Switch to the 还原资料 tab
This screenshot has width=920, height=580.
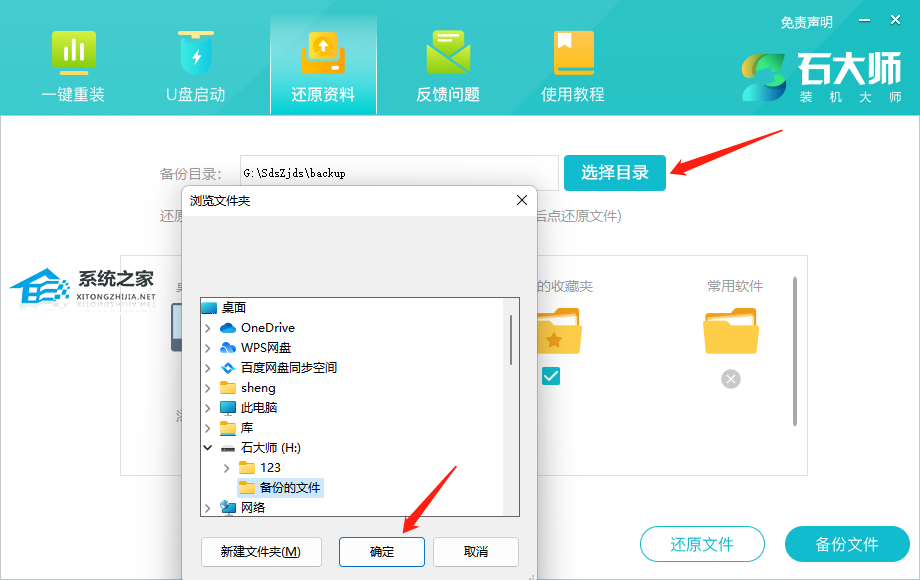(x=323, y=65)
